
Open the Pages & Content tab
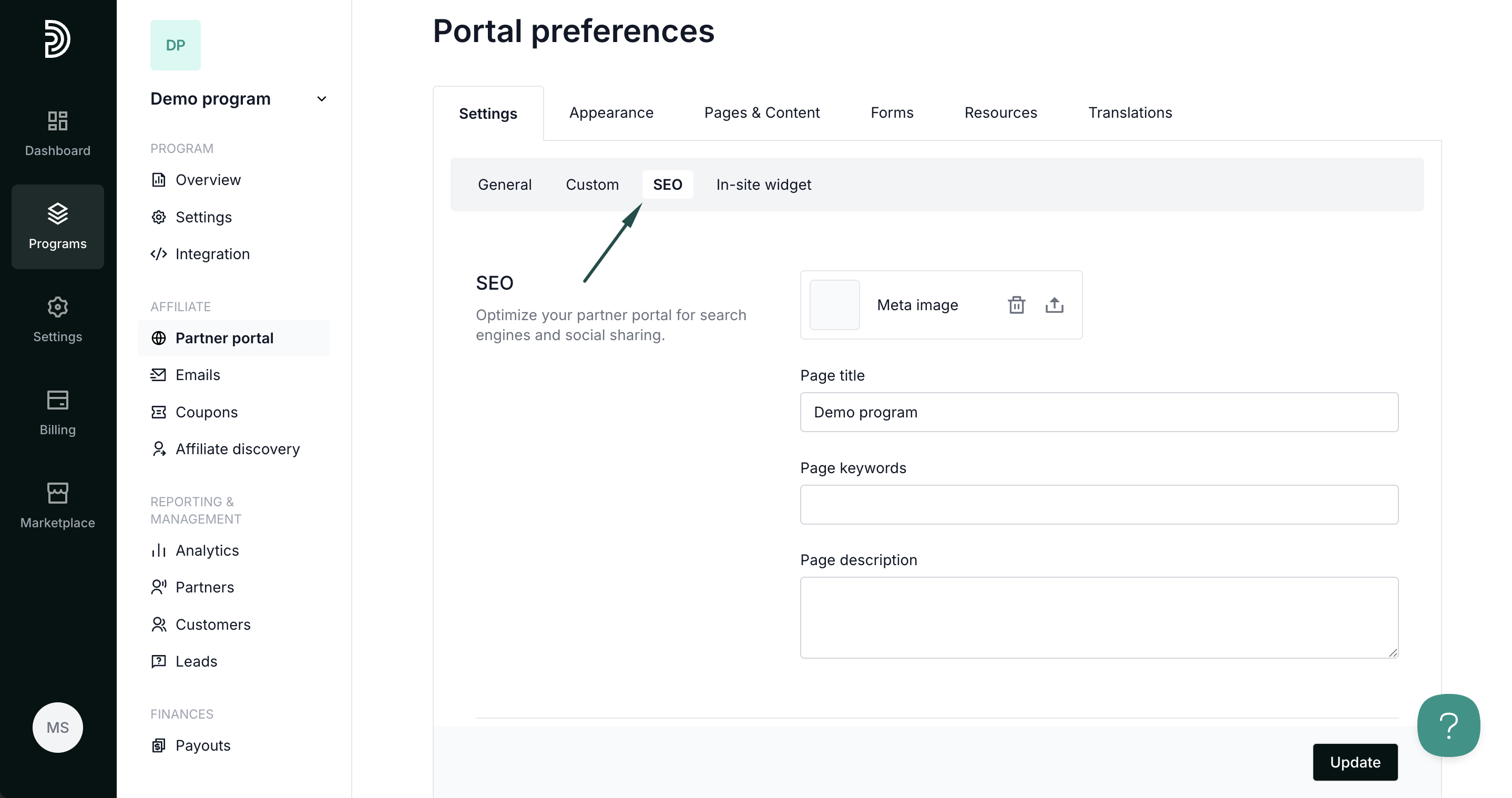tap(762, 112)
